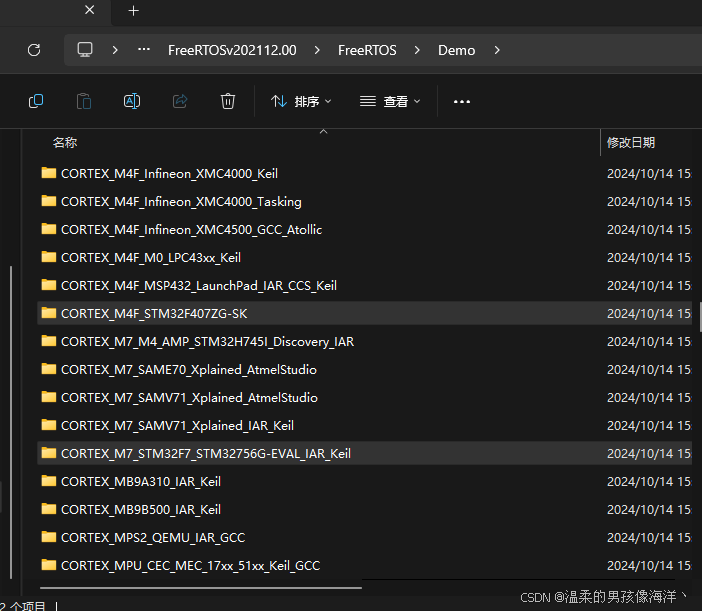Open the hidden path ellipsis in breadcrumb
This screenshot has width=702, height=611.
click(x=144, y=50)
